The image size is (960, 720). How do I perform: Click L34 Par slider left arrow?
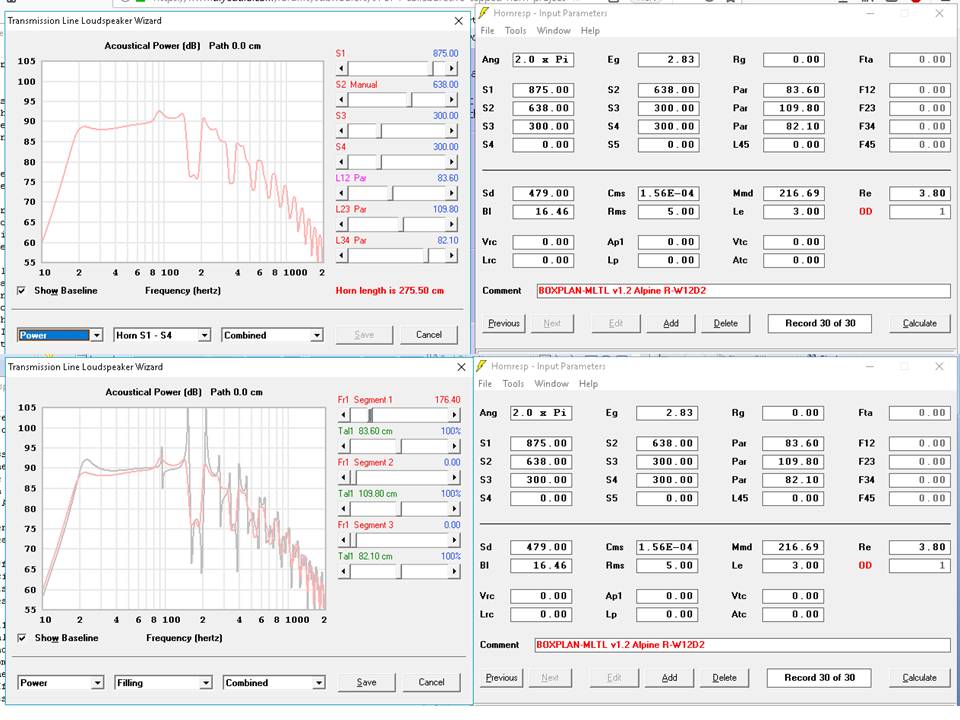[342, 256]
